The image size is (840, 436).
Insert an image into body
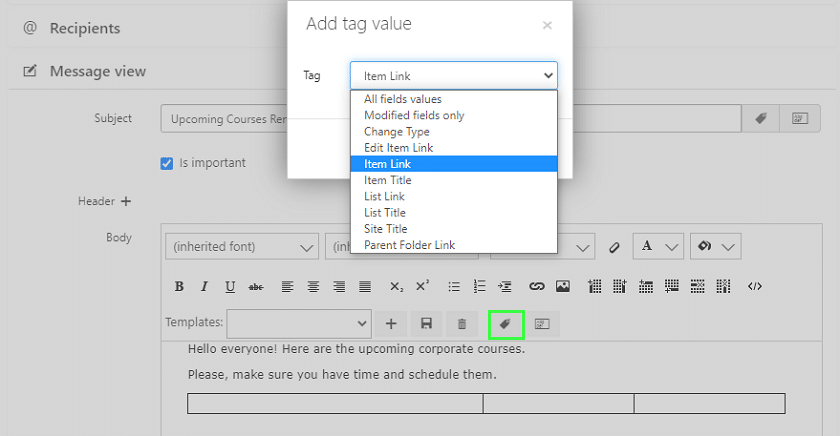coord(562,287)
